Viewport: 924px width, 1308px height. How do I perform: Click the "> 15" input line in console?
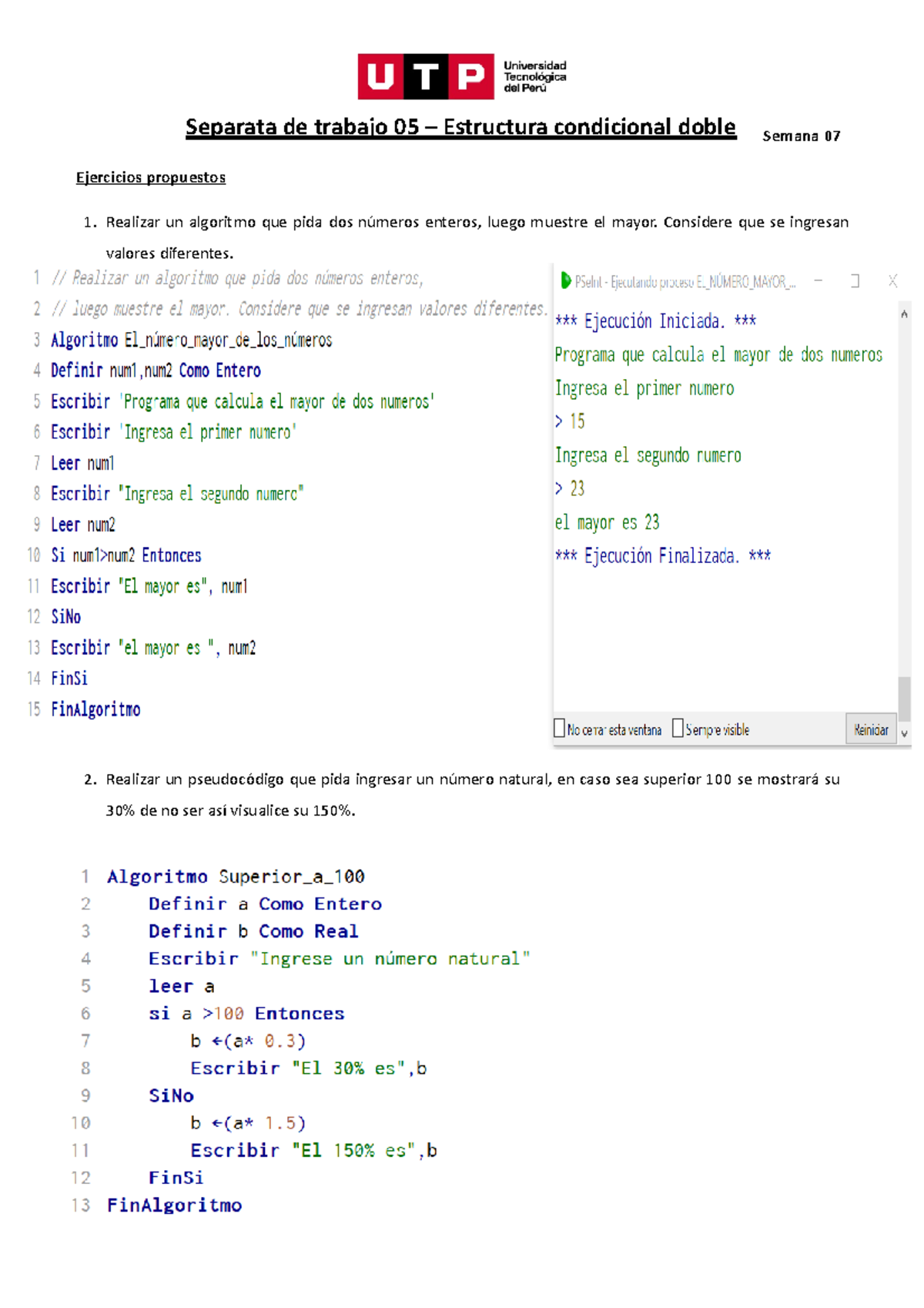point(570,421)
